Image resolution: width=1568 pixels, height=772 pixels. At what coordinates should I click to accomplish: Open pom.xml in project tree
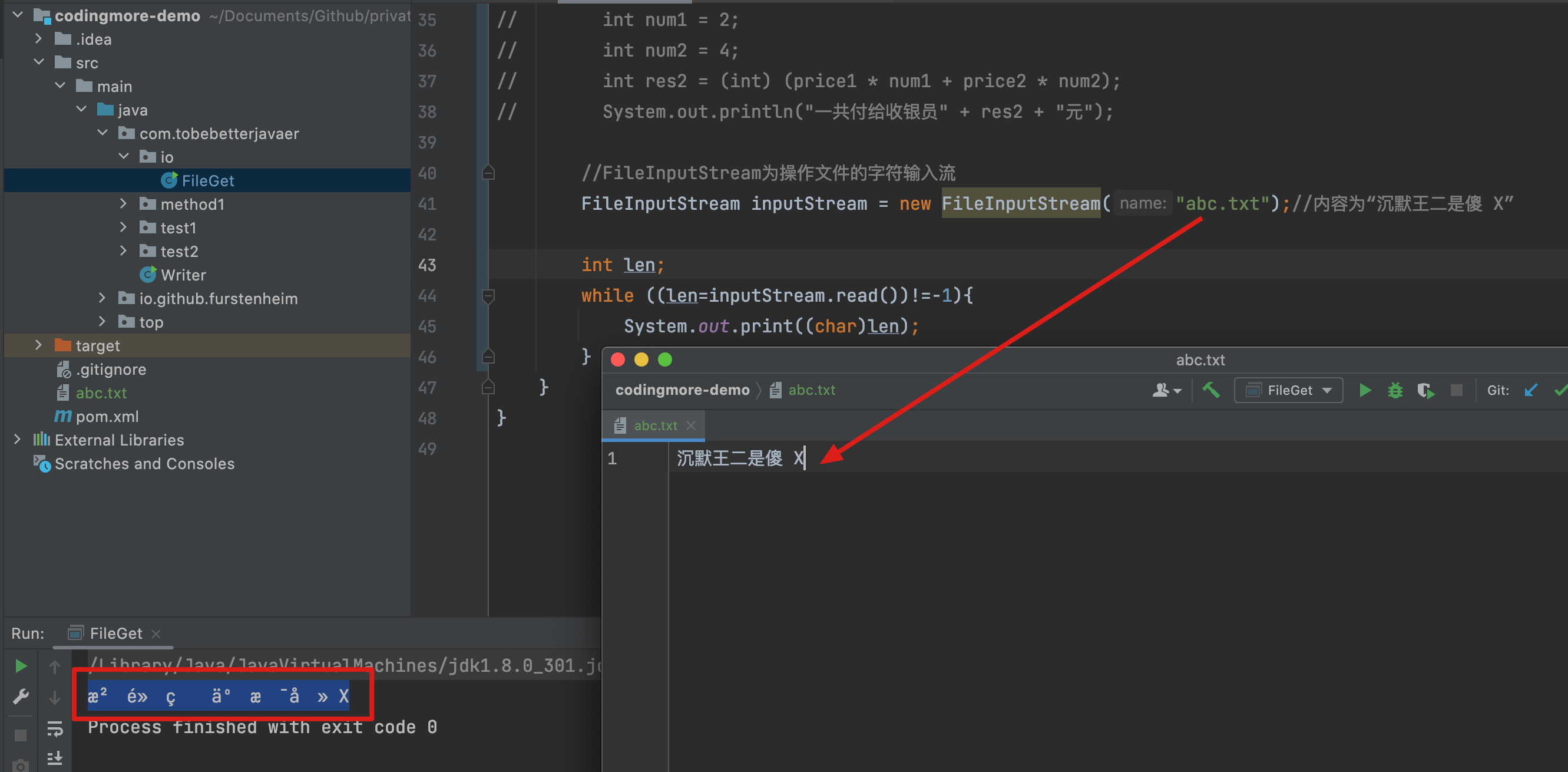click(107, 417)
